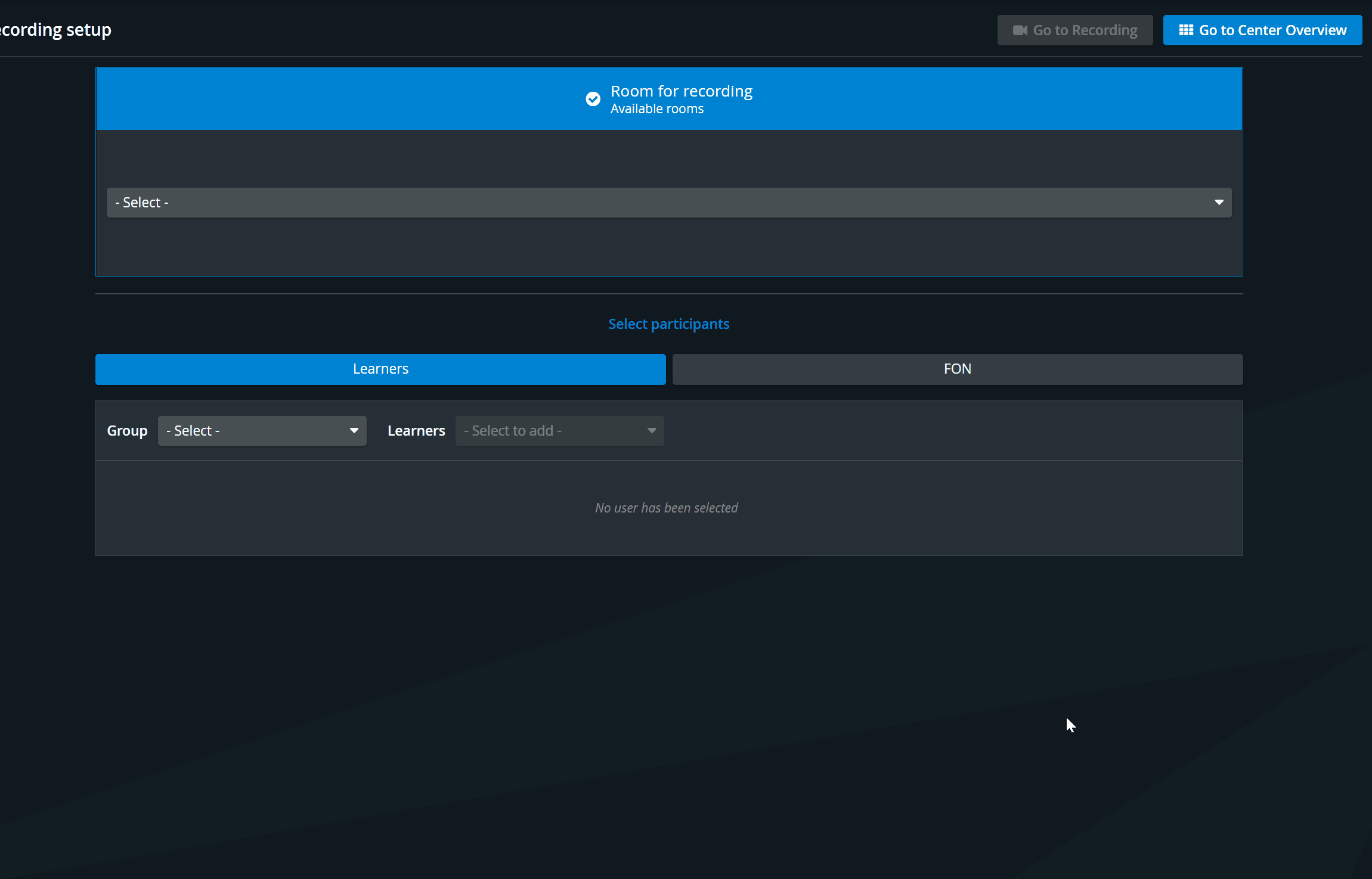Switch to the FON tab
Screen dimensions: 1372x879
click(958, 369)
